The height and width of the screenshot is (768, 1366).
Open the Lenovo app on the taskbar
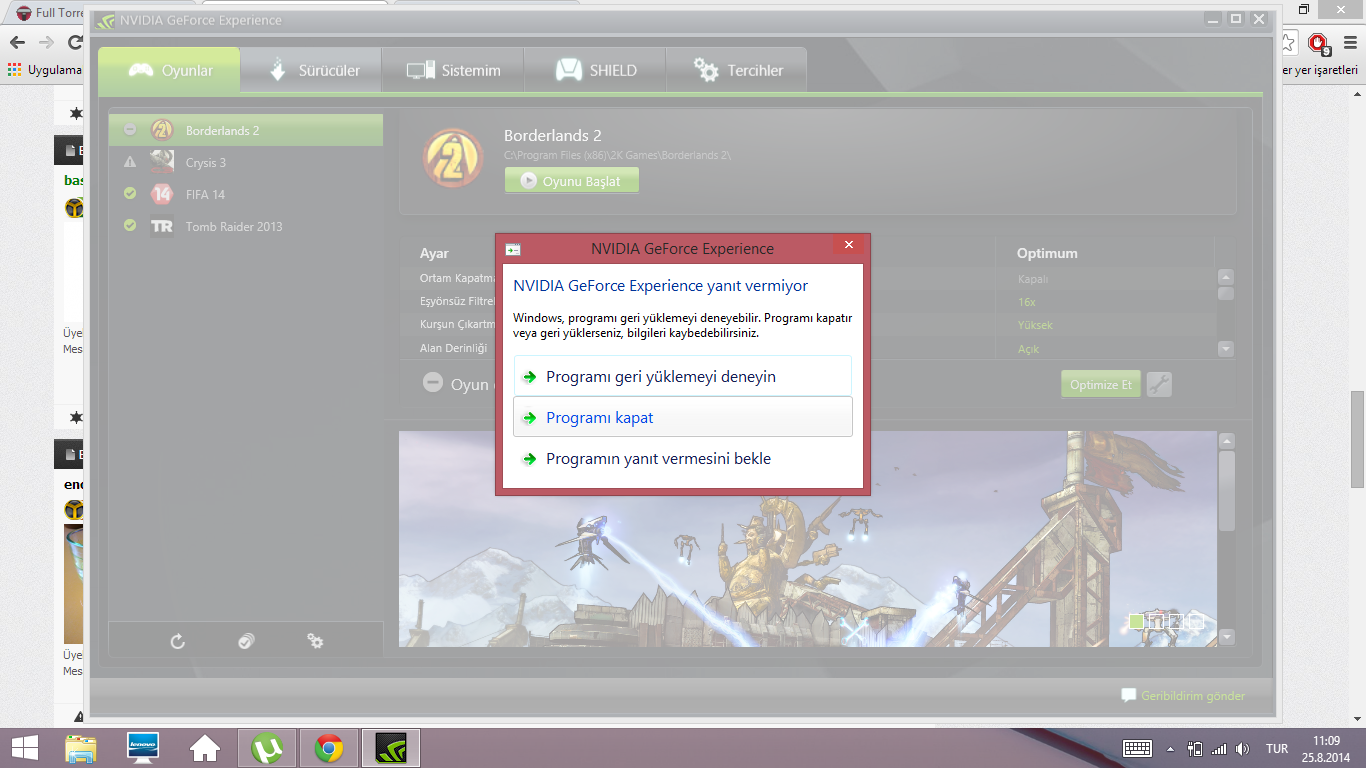pyautogui.click(x=143, y=748)
